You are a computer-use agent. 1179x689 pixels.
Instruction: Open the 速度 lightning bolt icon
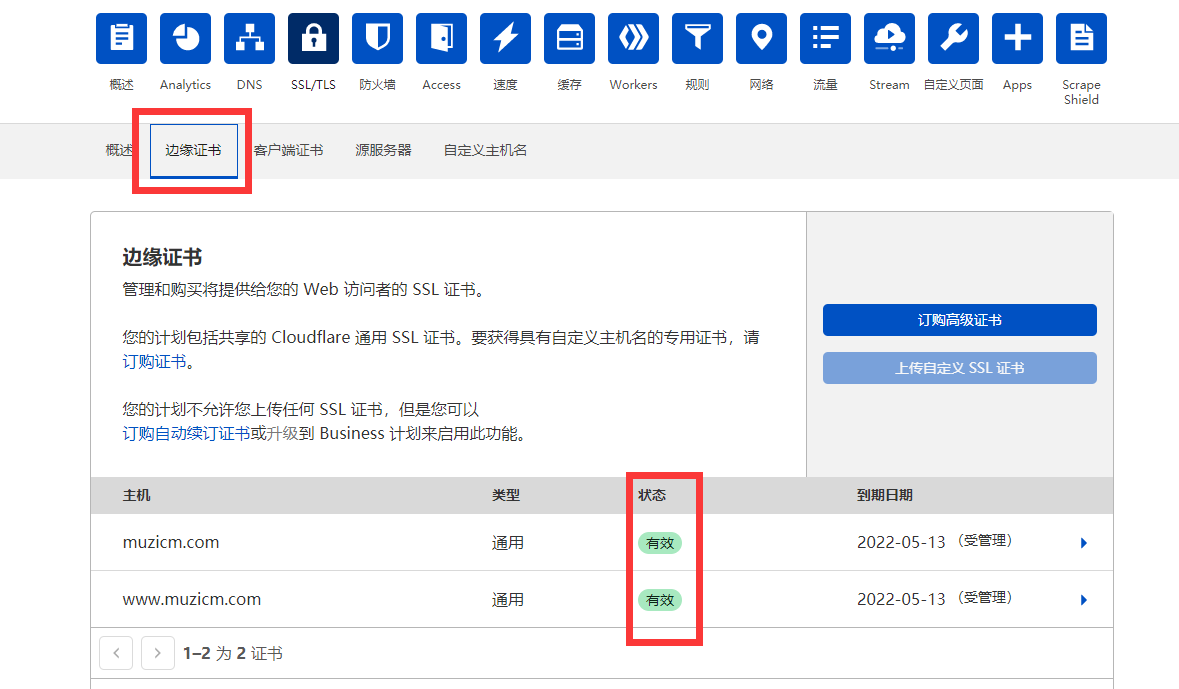point(505,38)
